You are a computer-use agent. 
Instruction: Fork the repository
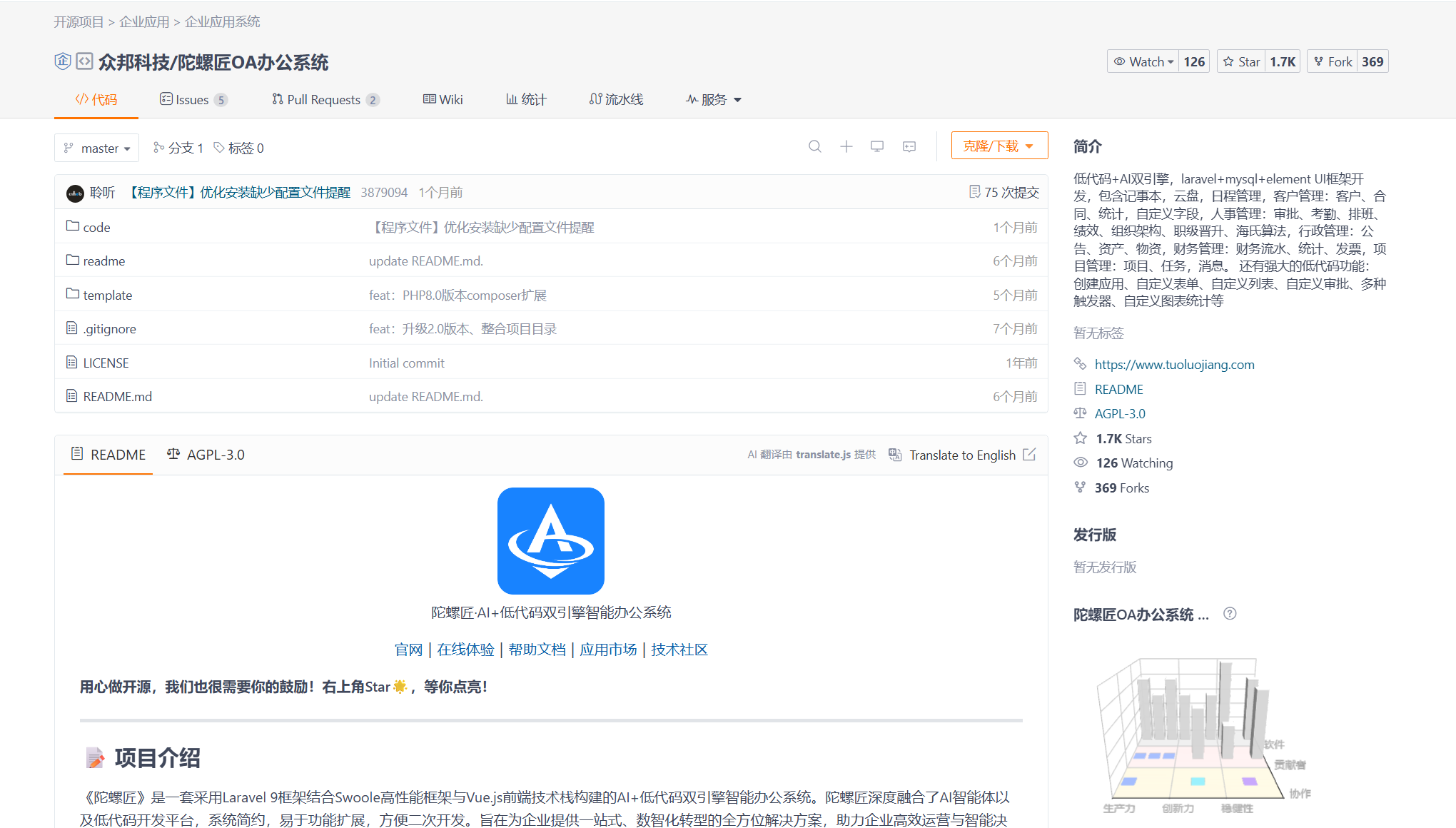1332,61
